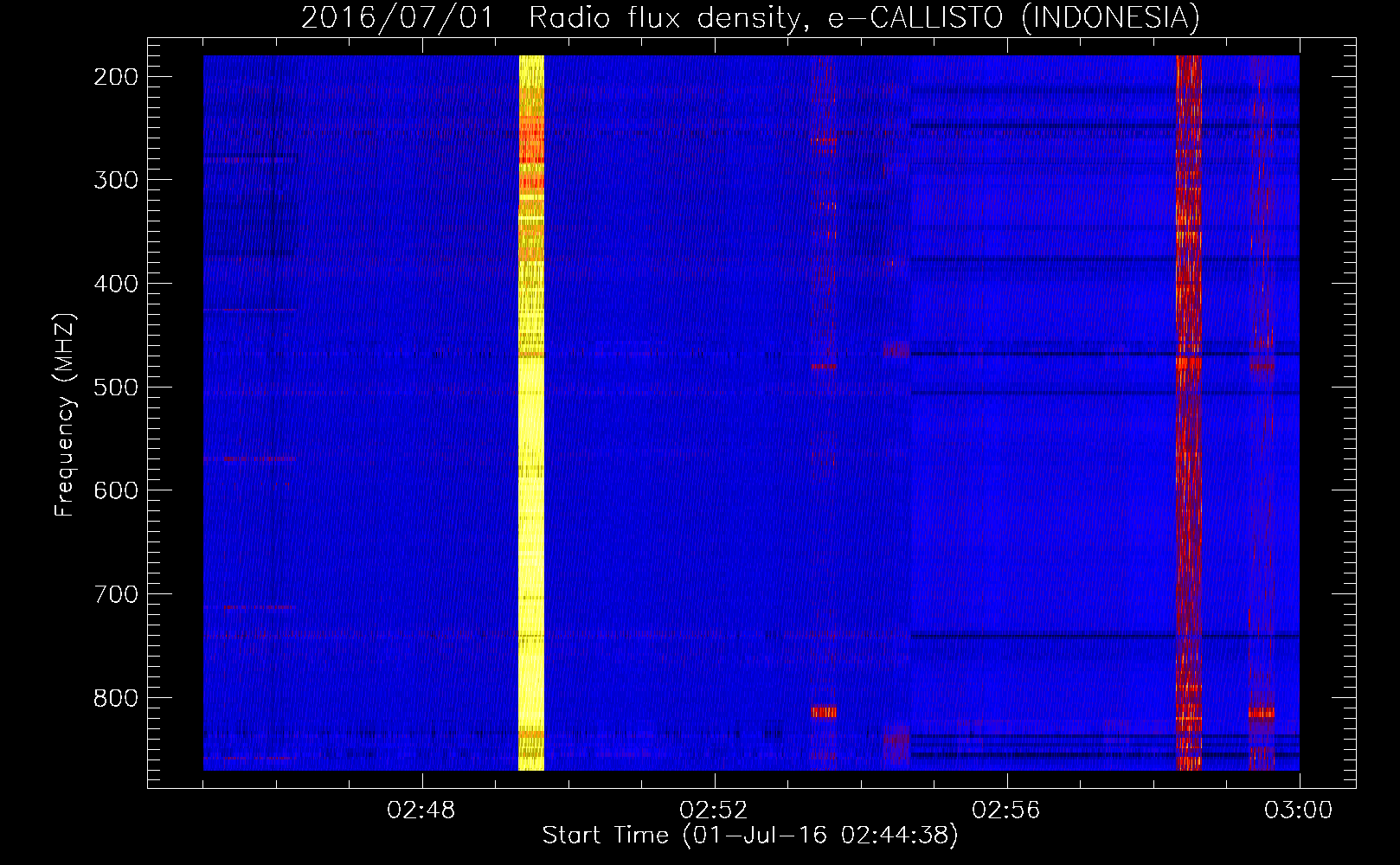Click the 02:48 time tick label

421,811
